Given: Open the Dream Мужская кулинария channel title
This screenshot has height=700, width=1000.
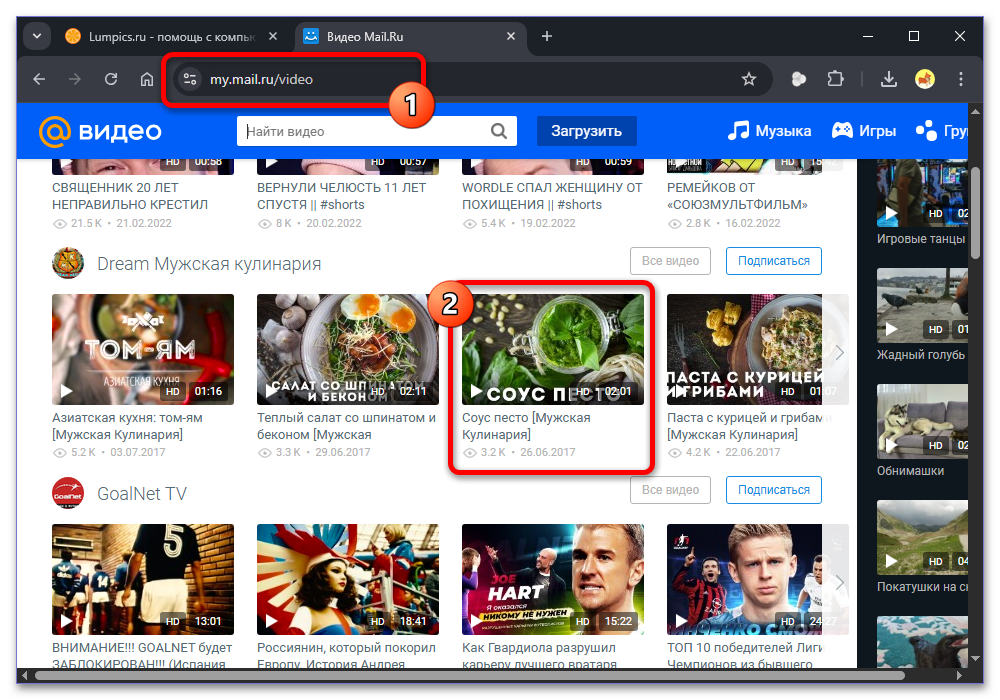Looking at the screenshot, I should tap(209, 264).
